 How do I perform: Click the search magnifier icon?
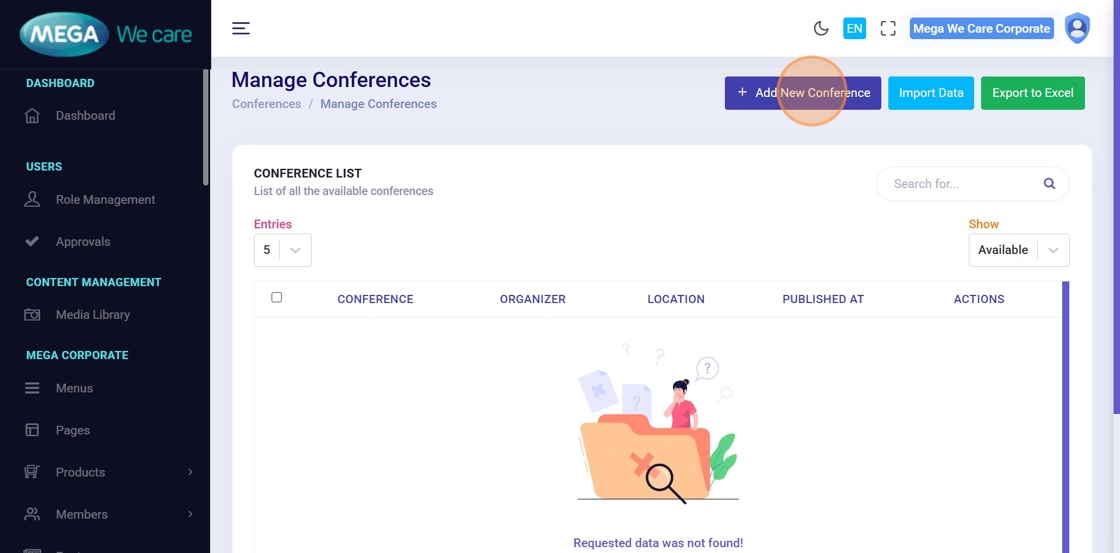(1049, 184)
